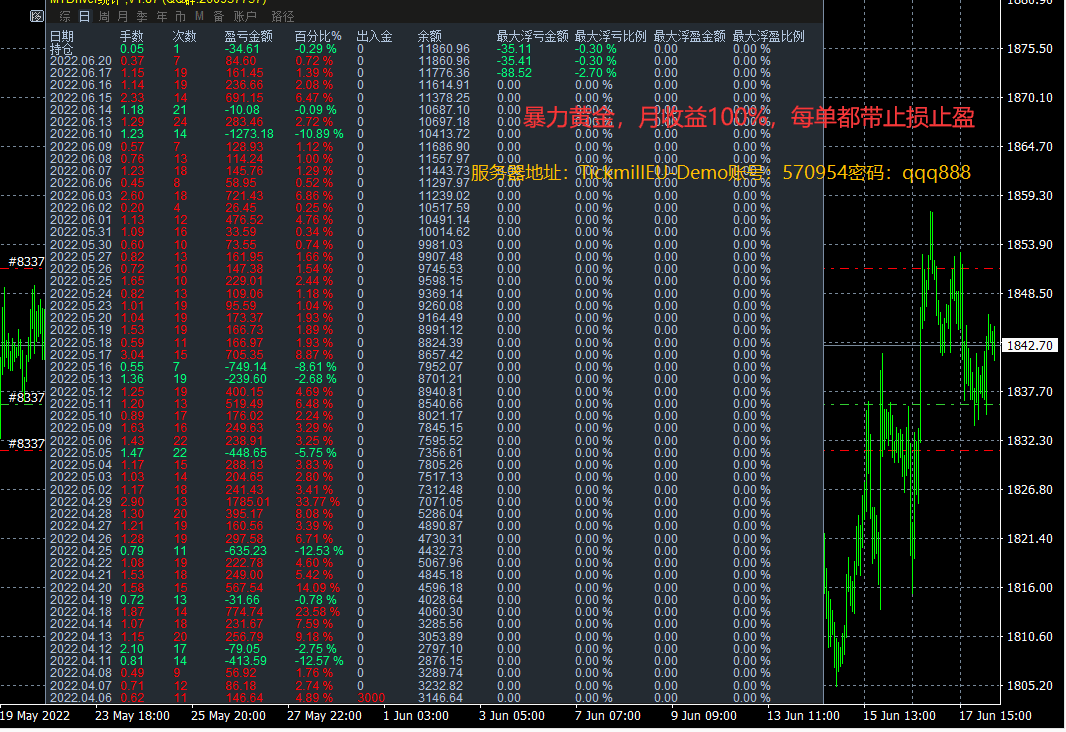The height and width of the screenshot is (732, 1066).
Task: Select the 2022.06.03 date row
Action: click(81, 196)
